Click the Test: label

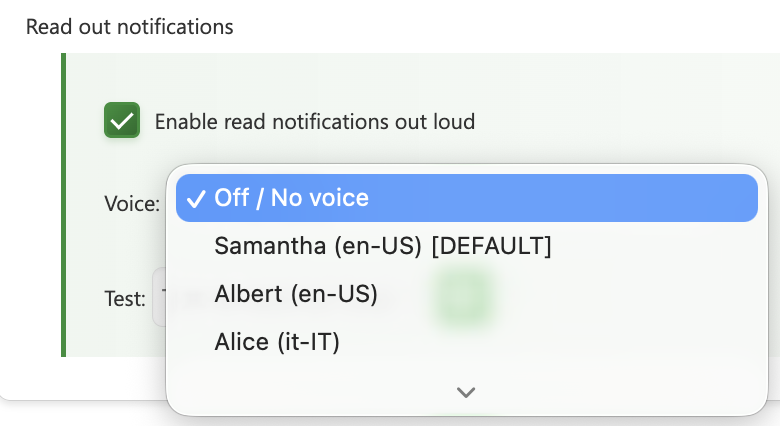(125, 298)
